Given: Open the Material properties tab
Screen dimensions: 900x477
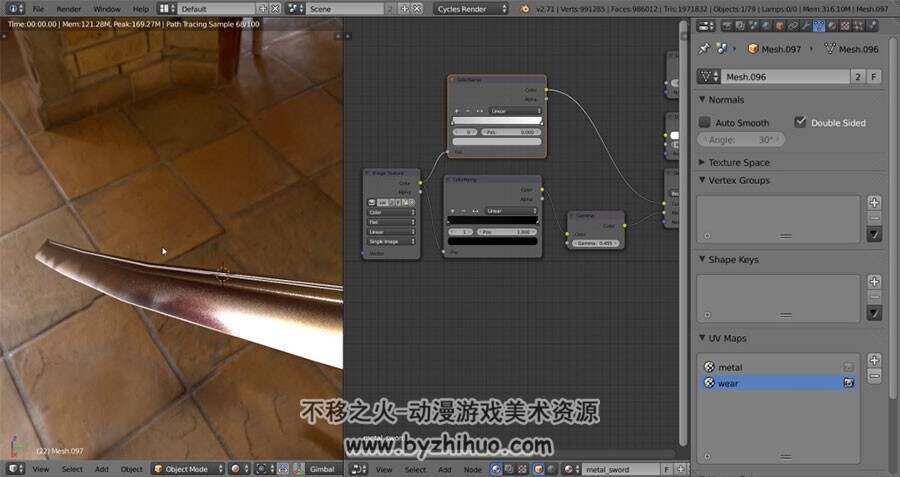Looking at the screenshot, I should point(832,26).
